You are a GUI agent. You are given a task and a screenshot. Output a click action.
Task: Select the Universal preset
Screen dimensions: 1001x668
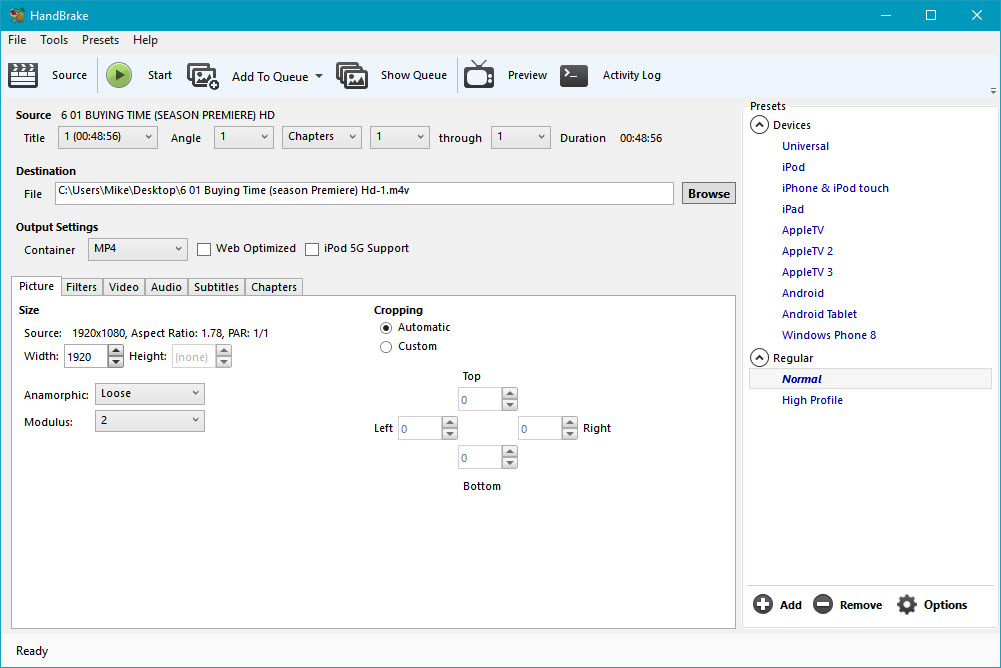pos(805,146)
